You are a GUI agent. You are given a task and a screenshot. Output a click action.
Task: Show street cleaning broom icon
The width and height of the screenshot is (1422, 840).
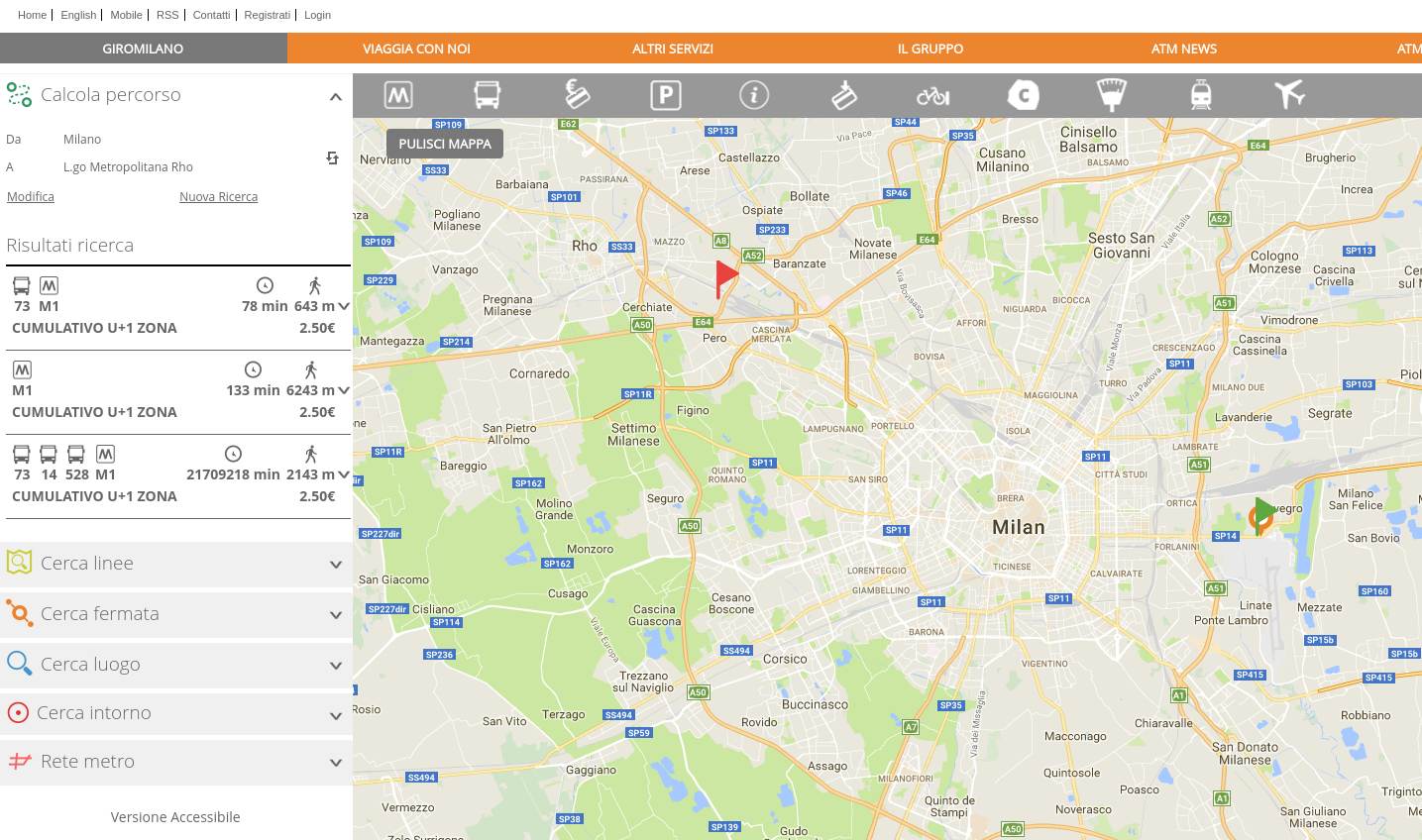click(x=1113, y=94)
